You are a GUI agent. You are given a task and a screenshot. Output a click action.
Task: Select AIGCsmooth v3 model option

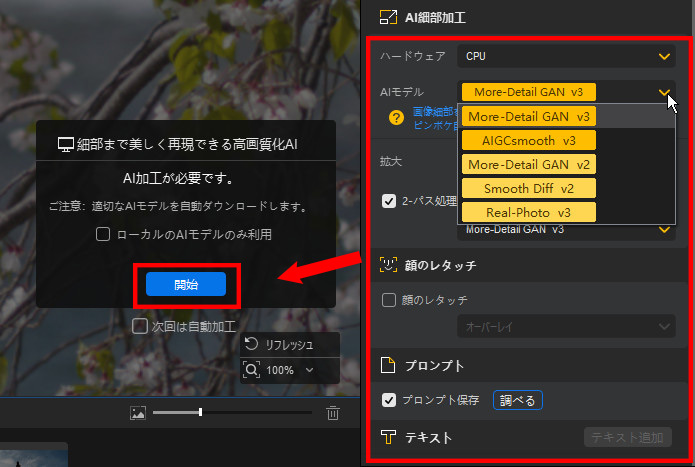click(x=529, y=140)
